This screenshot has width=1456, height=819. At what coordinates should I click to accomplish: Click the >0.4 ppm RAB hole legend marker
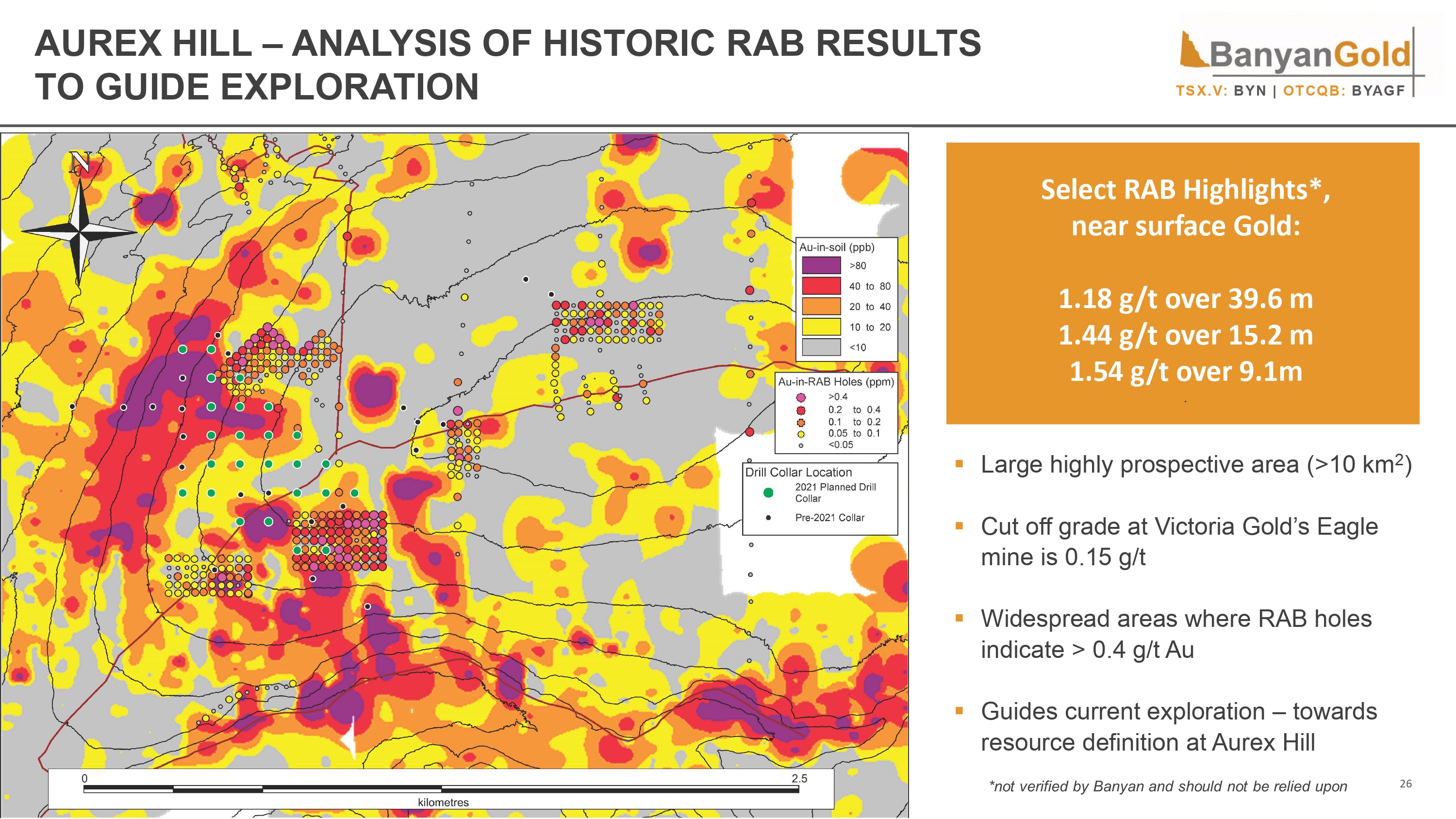click(x=801, y=397)
